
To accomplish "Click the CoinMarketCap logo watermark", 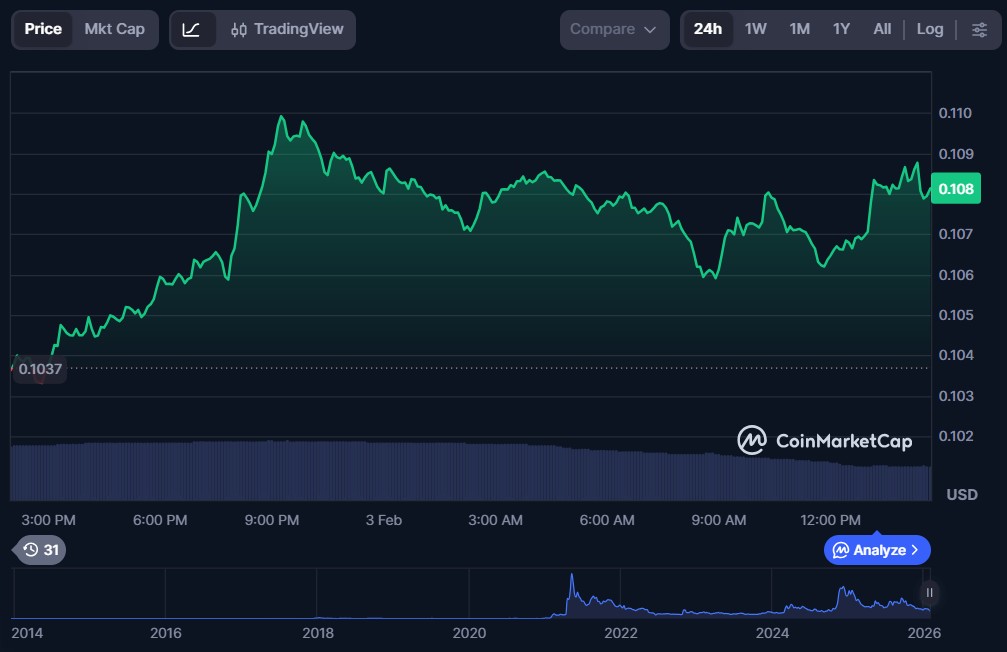I will 824,440.
